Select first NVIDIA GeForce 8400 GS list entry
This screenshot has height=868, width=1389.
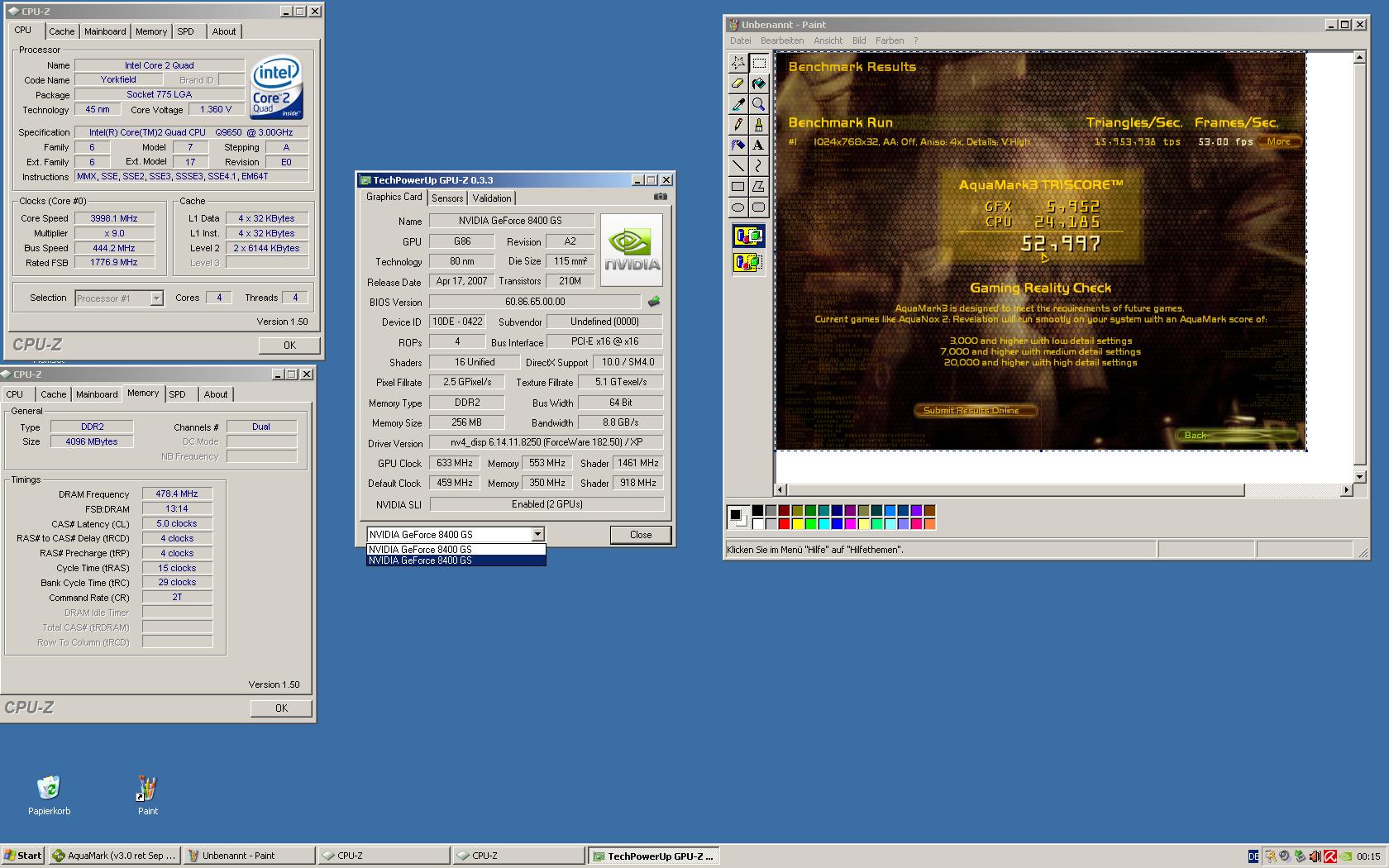tap(456, 549)
